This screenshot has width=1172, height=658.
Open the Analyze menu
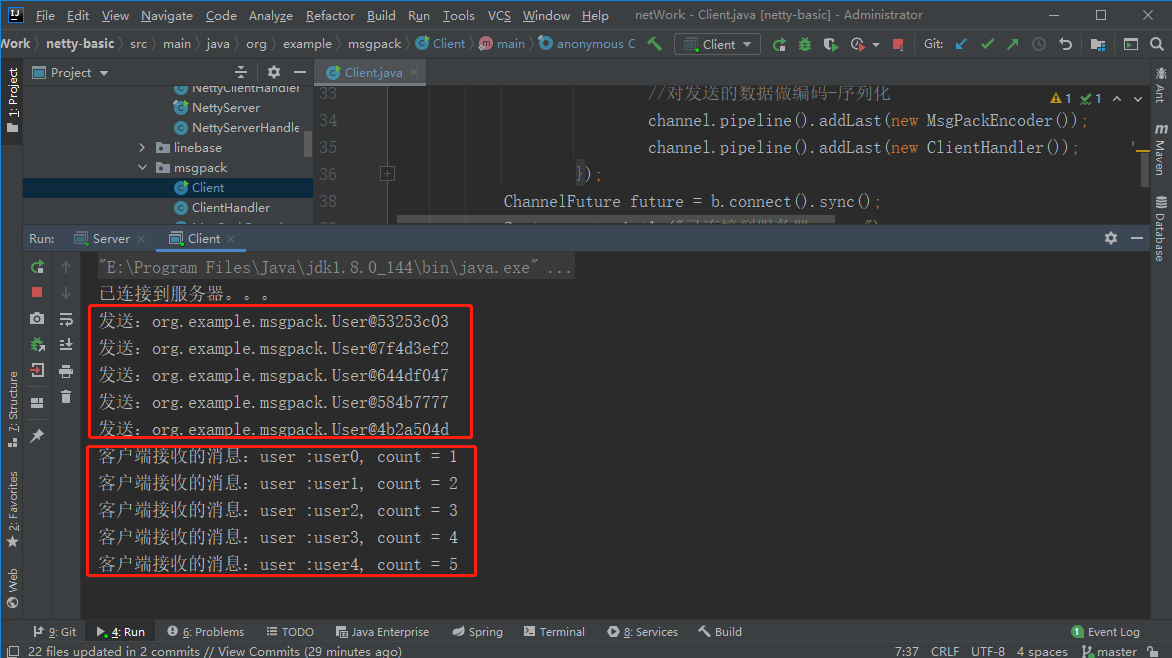(271, 15)
